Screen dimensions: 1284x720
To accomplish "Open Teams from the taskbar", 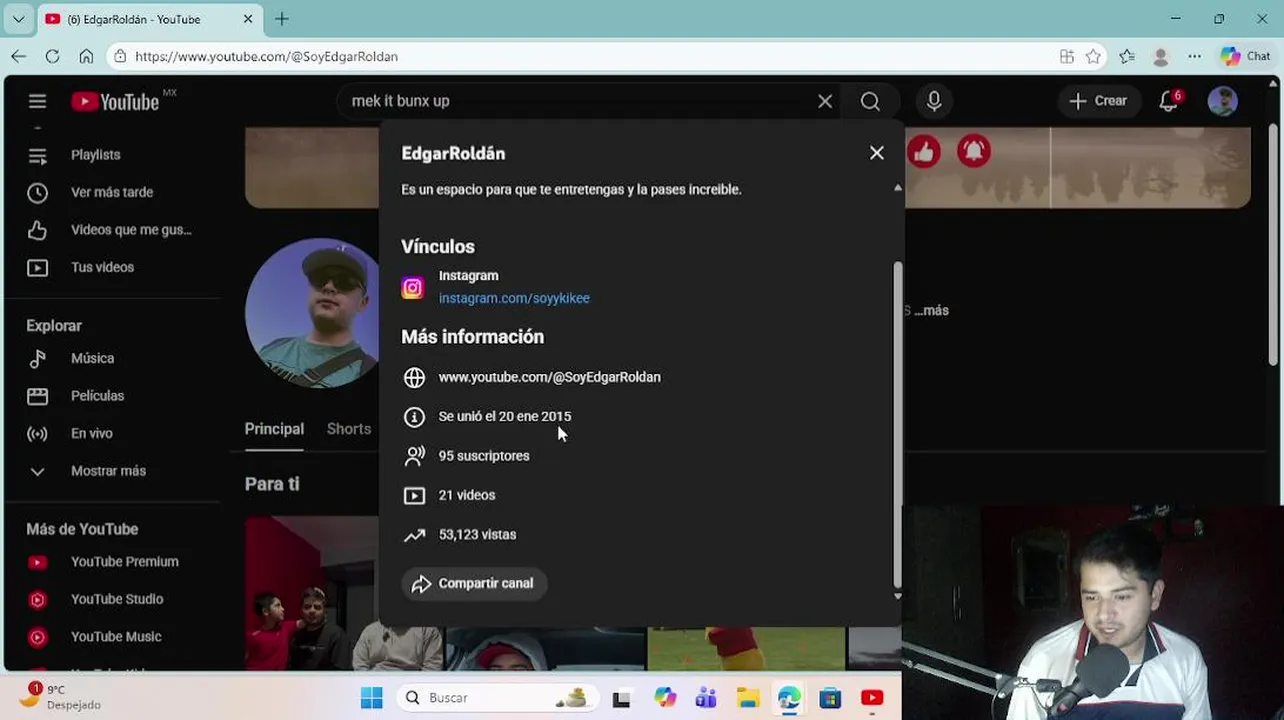I will pos(706,698).
